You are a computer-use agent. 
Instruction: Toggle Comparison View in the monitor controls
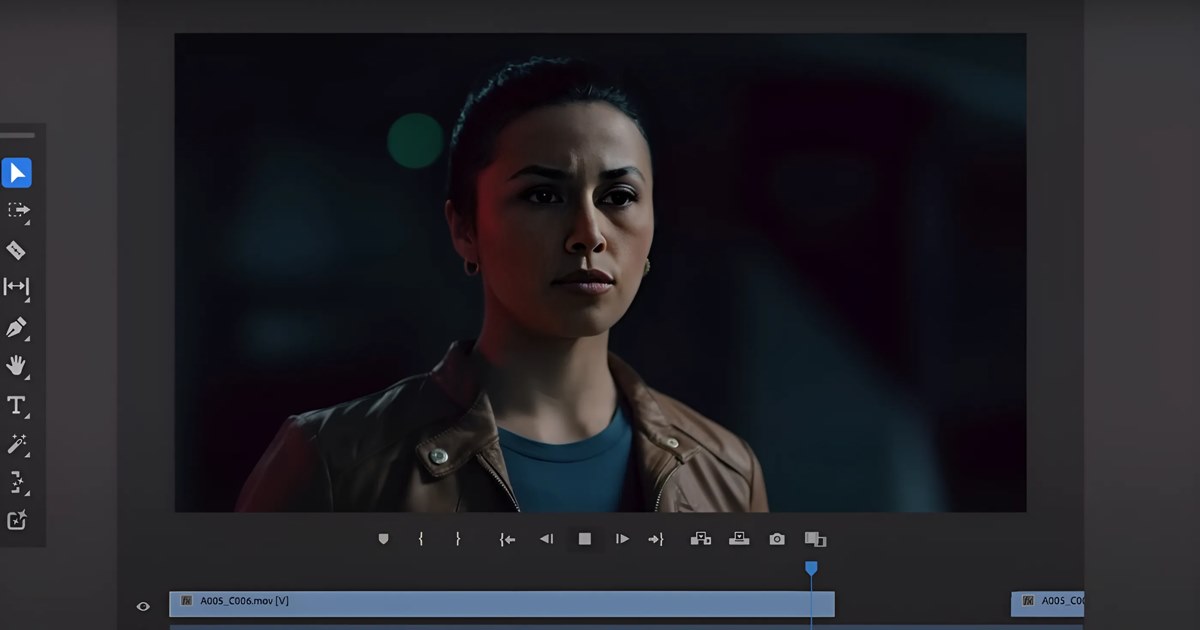tap(815, 539)
